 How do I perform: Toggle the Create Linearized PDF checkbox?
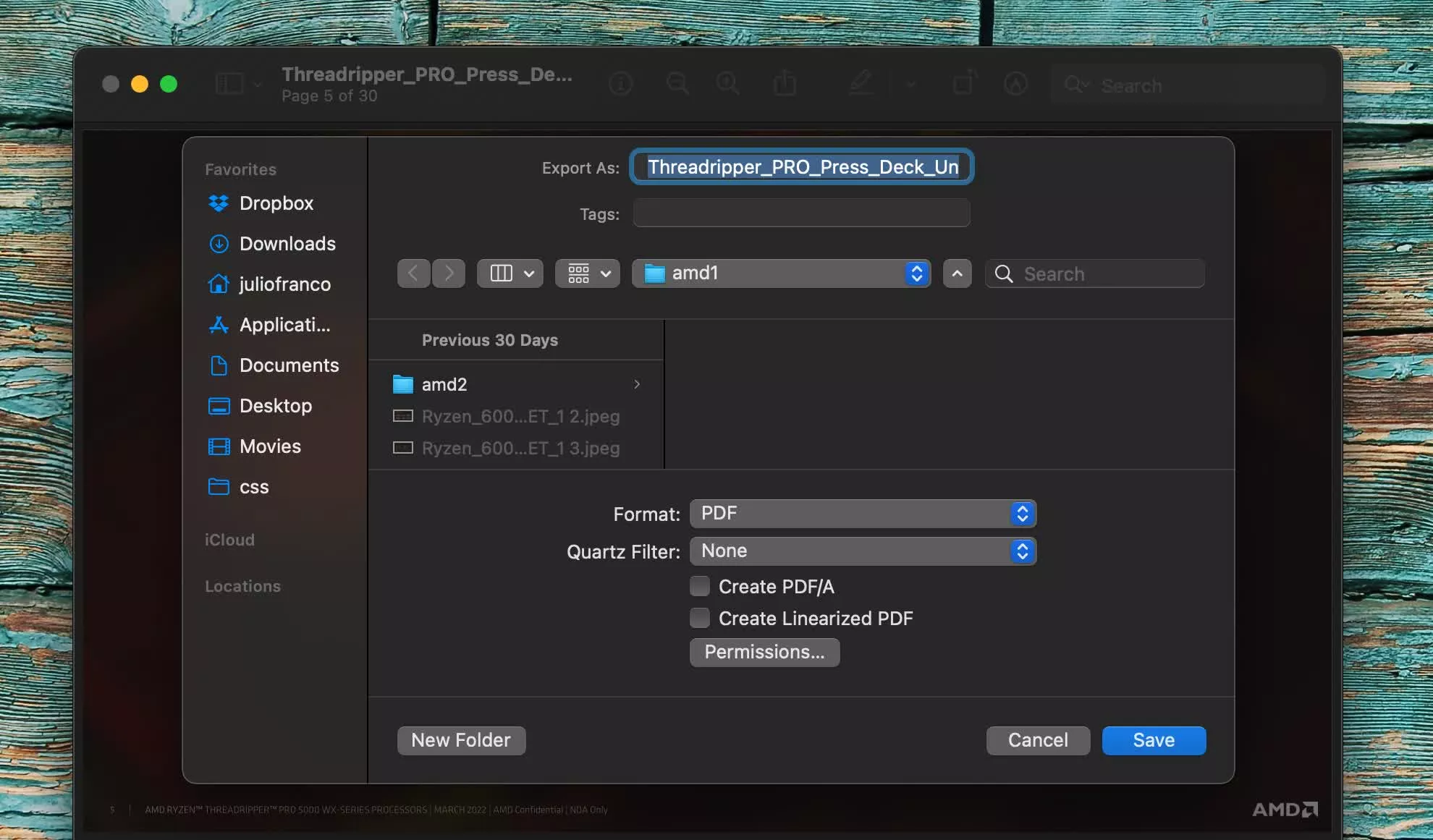(699, 618)
